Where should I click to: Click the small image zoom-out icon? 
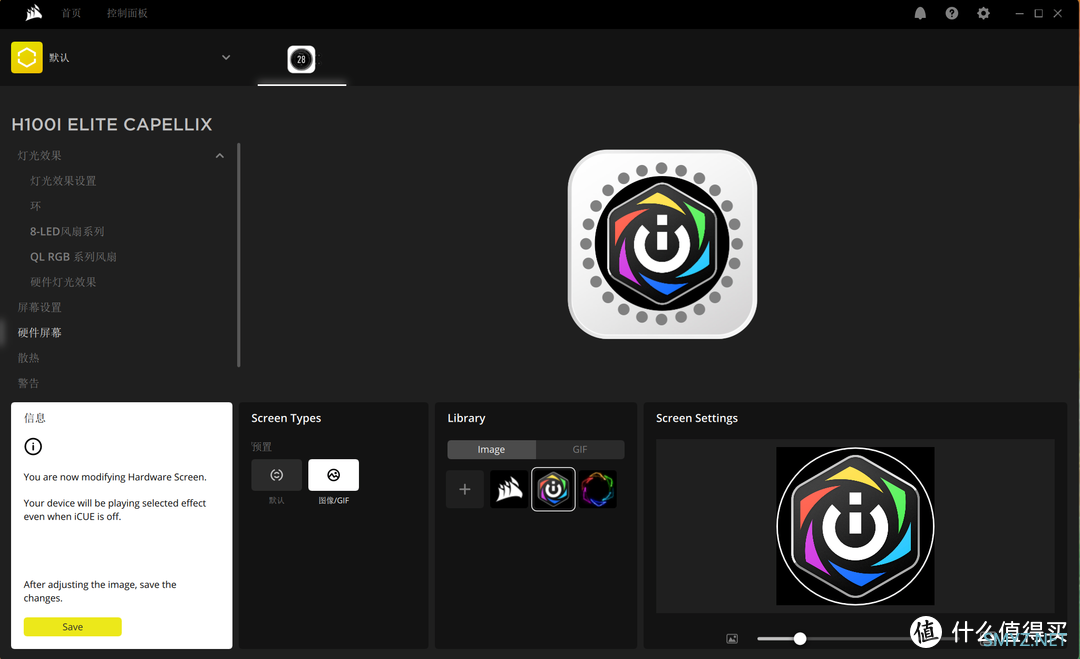click(x=732, y=639)
